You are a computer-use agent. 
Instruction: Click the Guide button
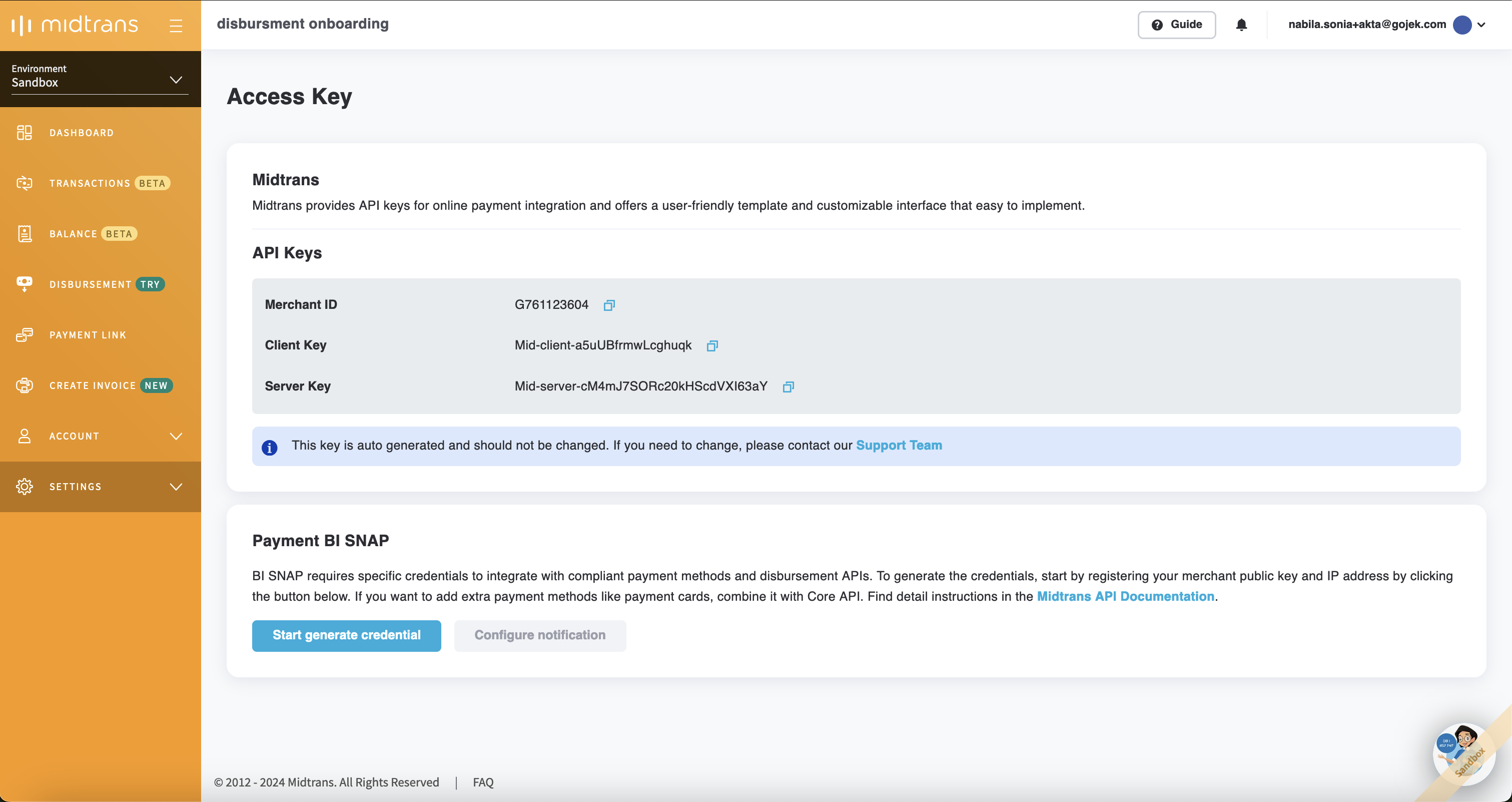[x=1176, y=25]
